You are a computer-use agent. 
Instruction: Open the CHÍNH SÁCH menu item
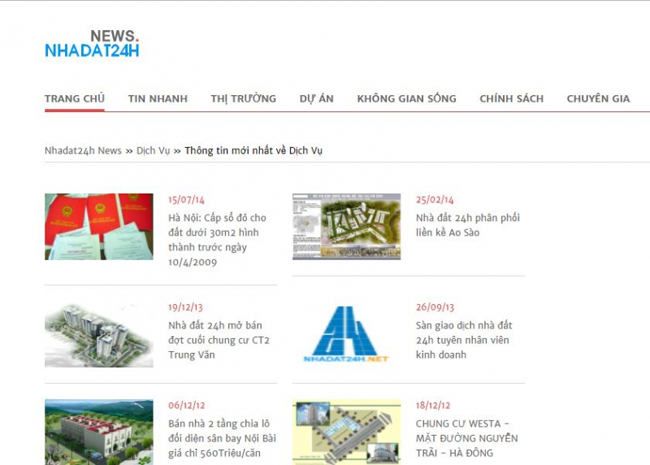[512, 99]
